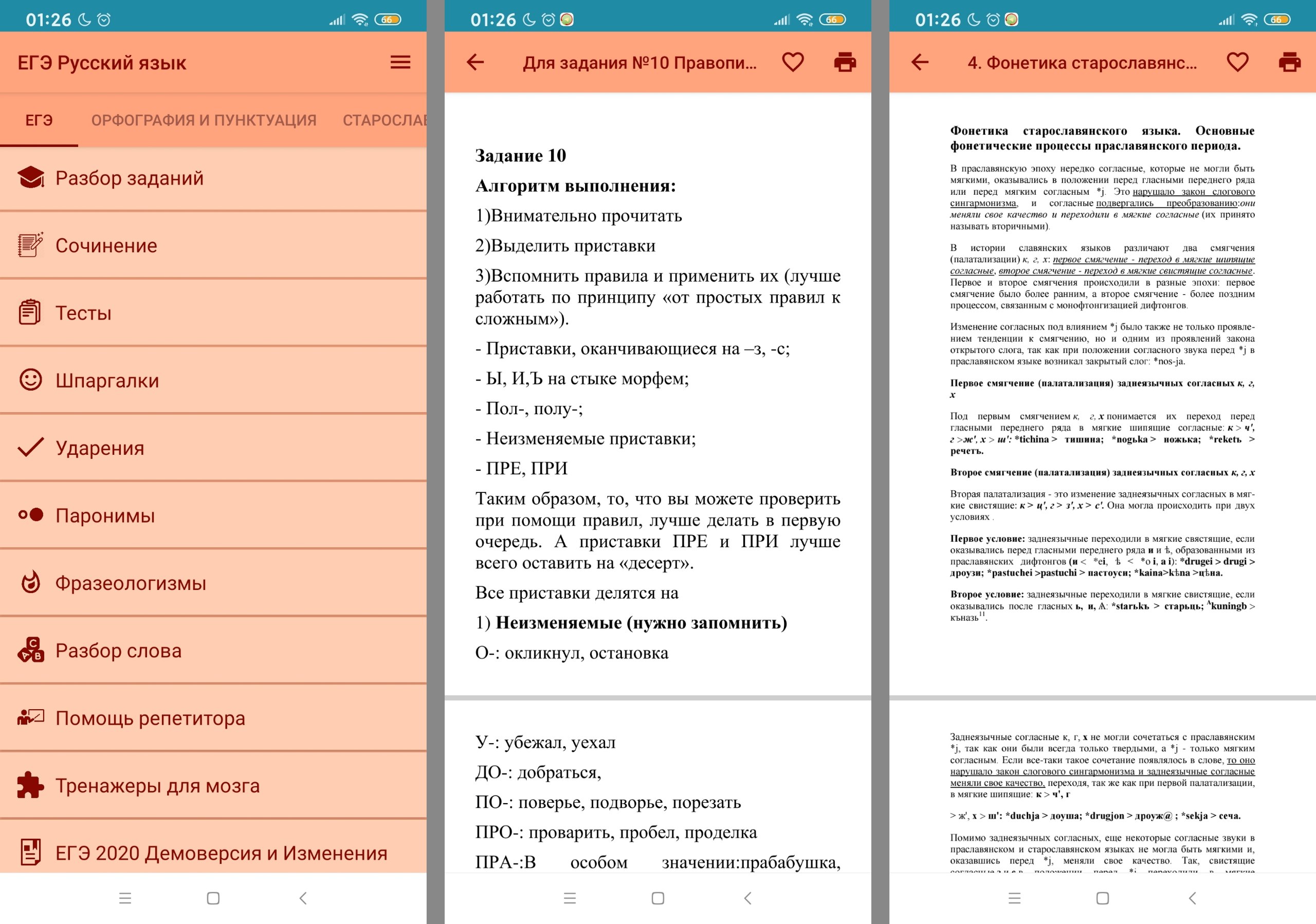Click the tutor icon beside Помощь репетитора
This screenshot has width=1316, height=924.
(30, 717)
